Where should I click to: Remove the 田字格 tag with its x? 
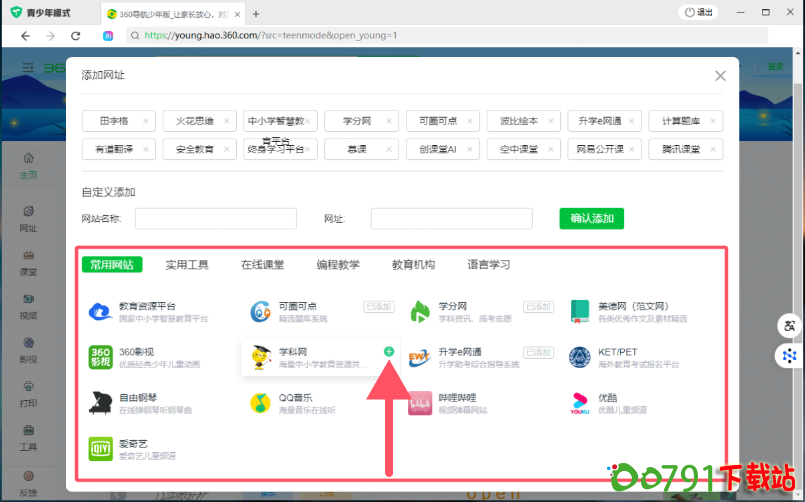(x=146, y=121)
